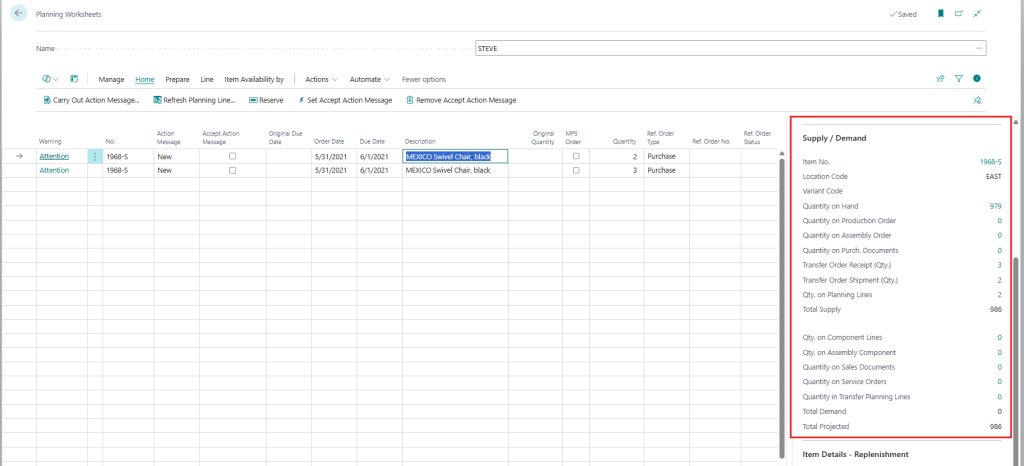Click the filter funnel icon
This screenshot has height=466, width=1024.
tap(959, 79)
